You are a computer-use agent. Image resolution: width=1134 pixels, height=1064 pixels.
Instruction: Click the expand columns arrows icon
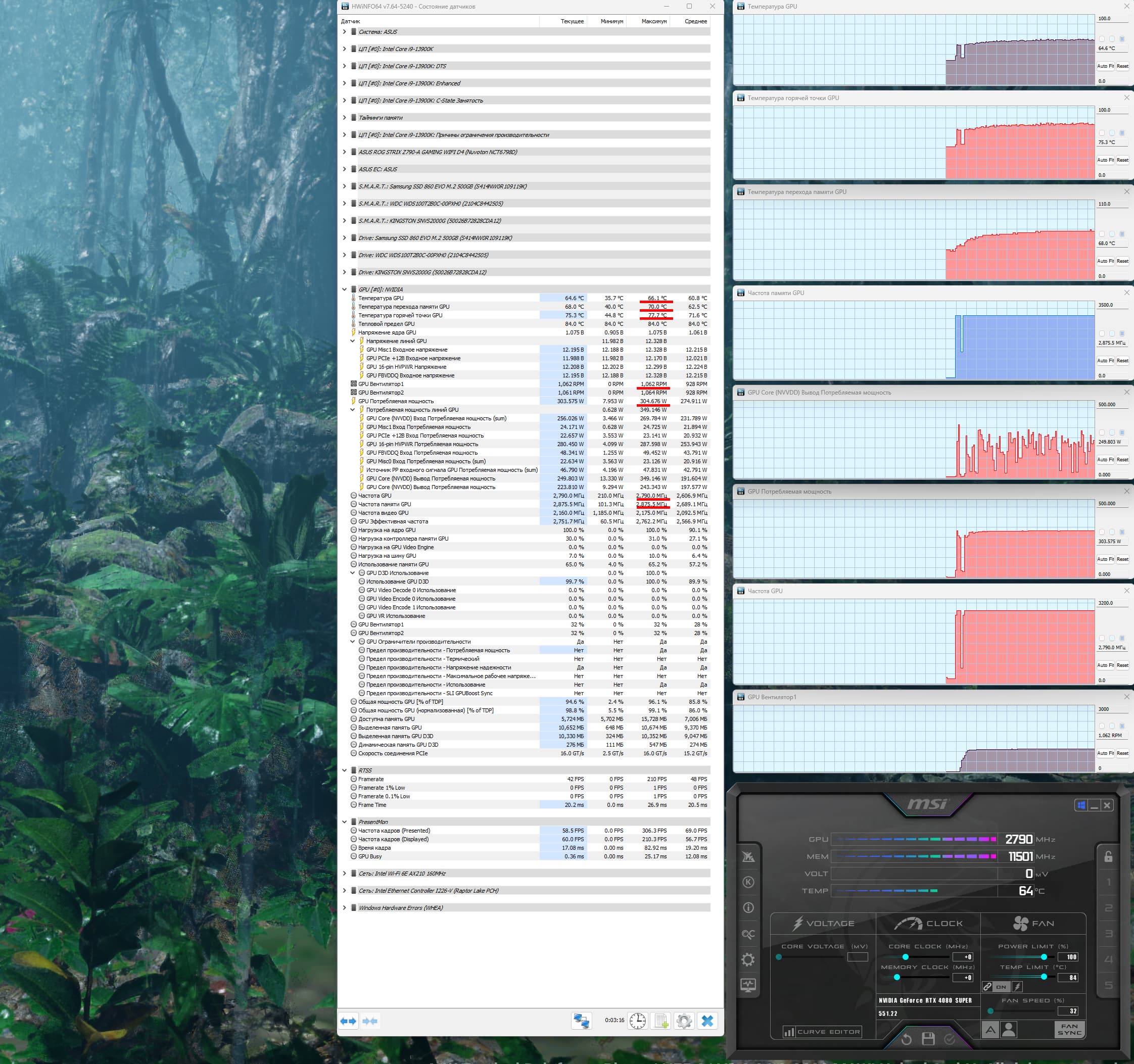pos(349,1021)
